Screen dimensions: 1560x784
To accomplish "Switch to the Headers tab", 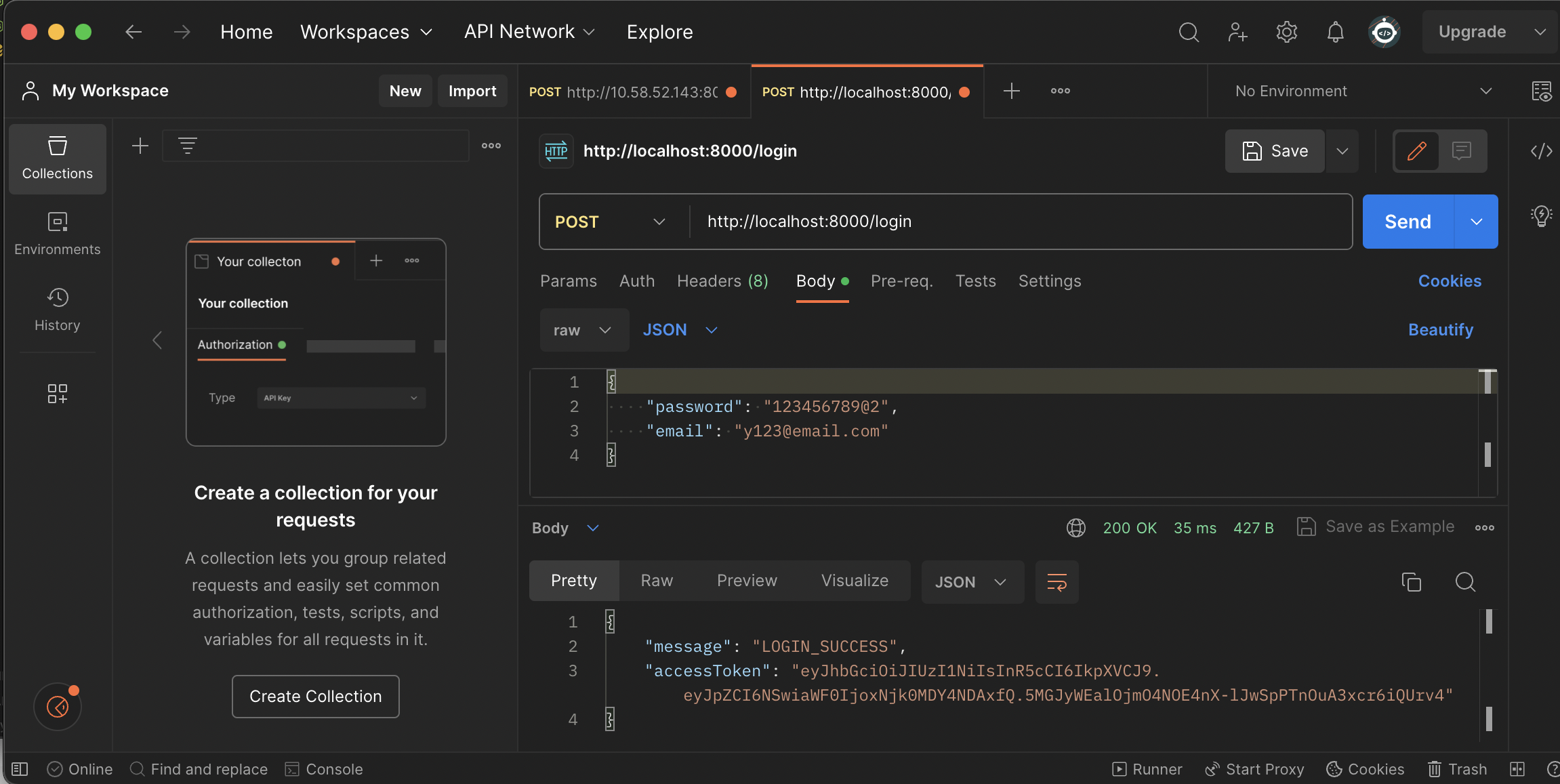I will pyautogui.click(x=722, y=281).
